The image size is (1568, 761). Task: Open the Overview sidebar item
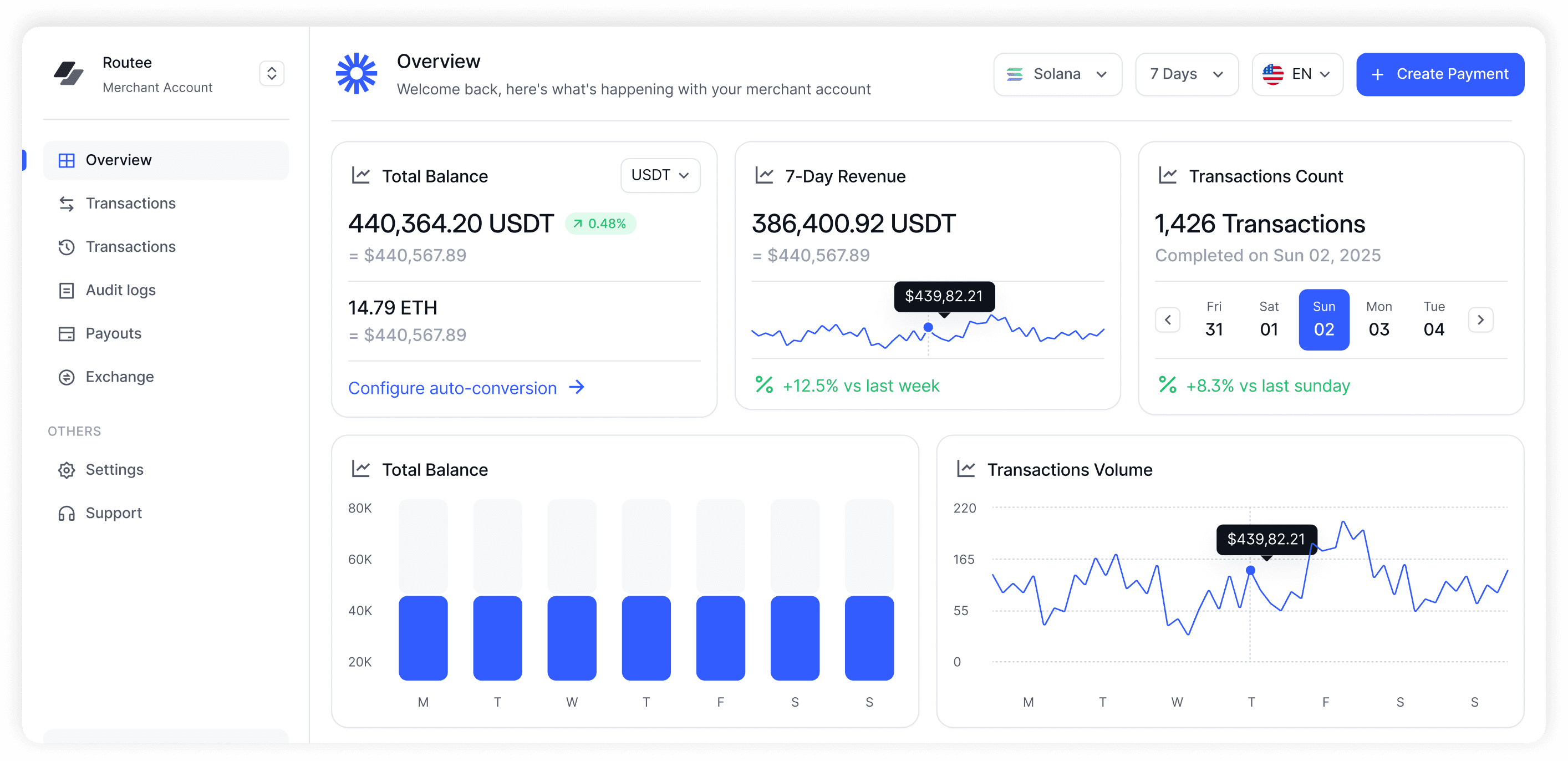(166, 160)
